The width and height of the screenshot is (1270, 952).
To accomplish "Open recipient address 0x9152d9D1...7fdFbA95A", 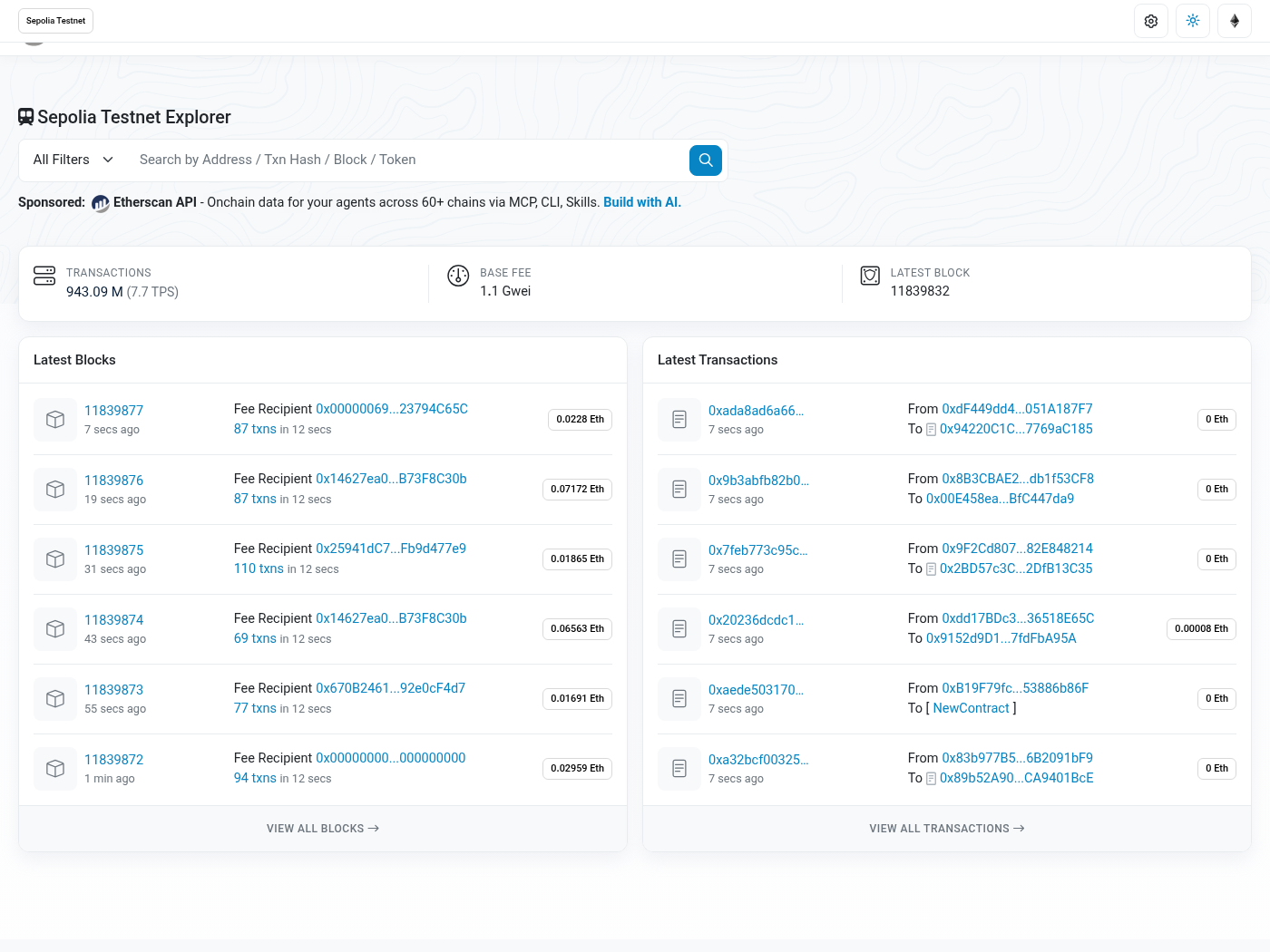I will [x=1001, y=638].
